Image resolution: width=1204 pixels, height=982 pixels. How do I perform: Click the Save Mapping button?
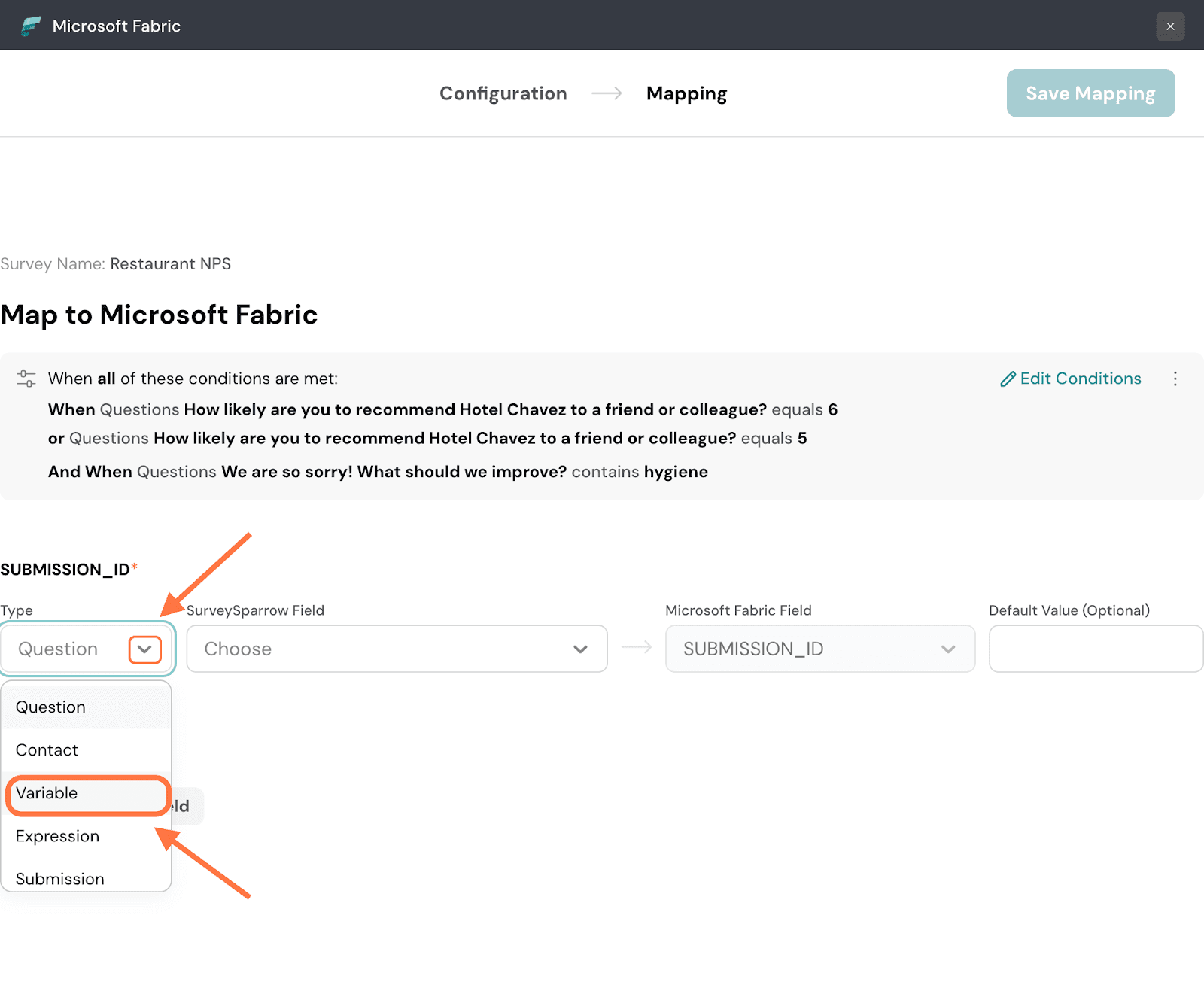pyautogui.click(x=1090, y=93)
